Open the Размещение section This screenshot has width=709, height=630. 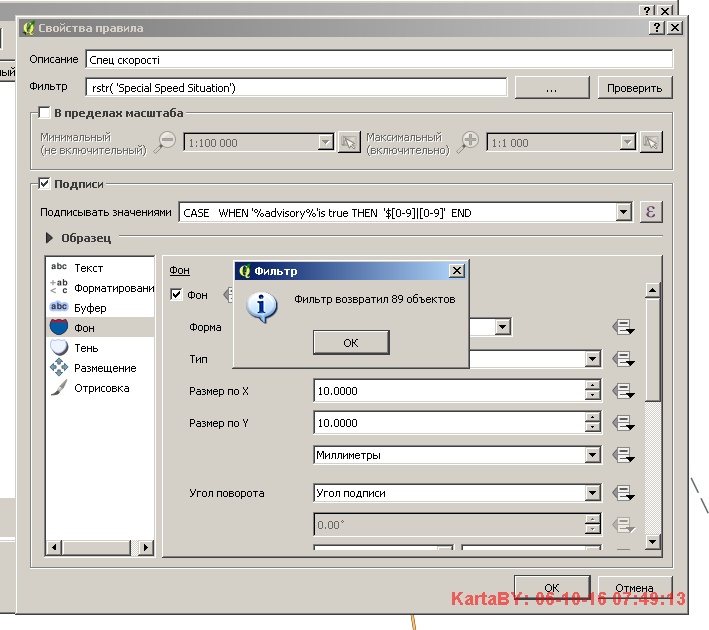(x=100, y=368)
